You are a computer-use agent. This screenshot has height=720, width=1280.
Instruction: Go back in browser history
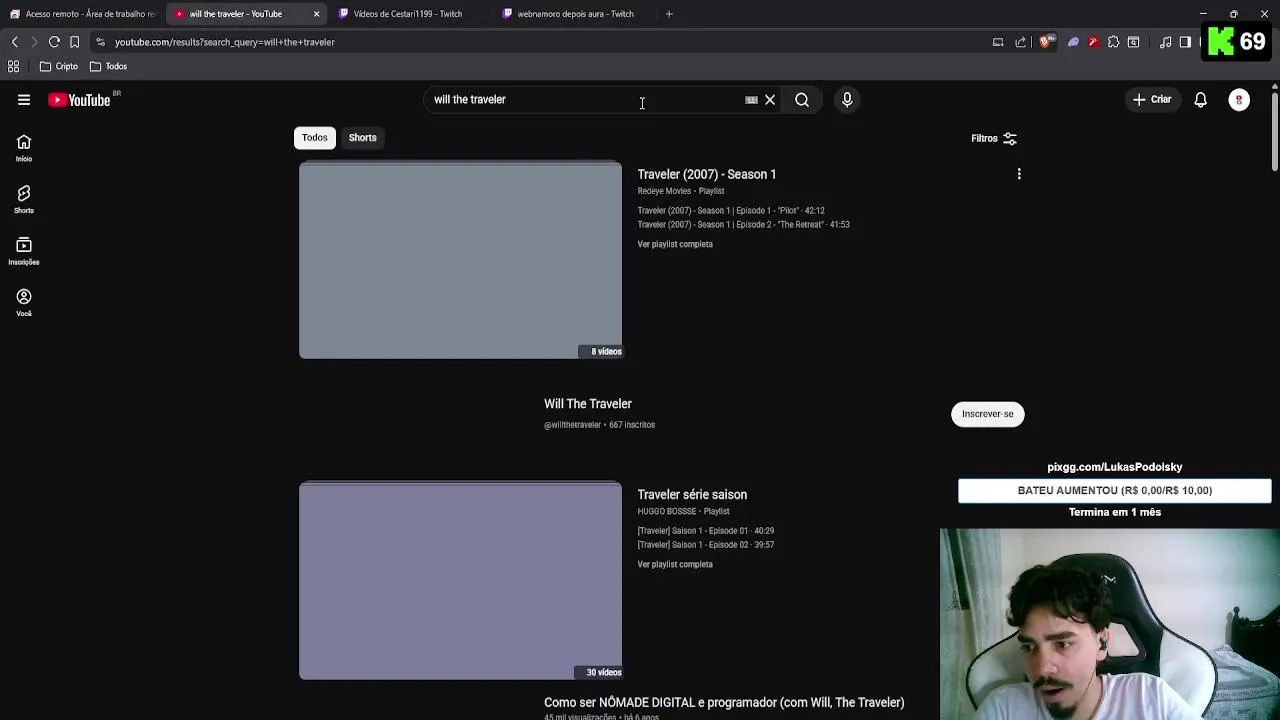pos(14,42)
